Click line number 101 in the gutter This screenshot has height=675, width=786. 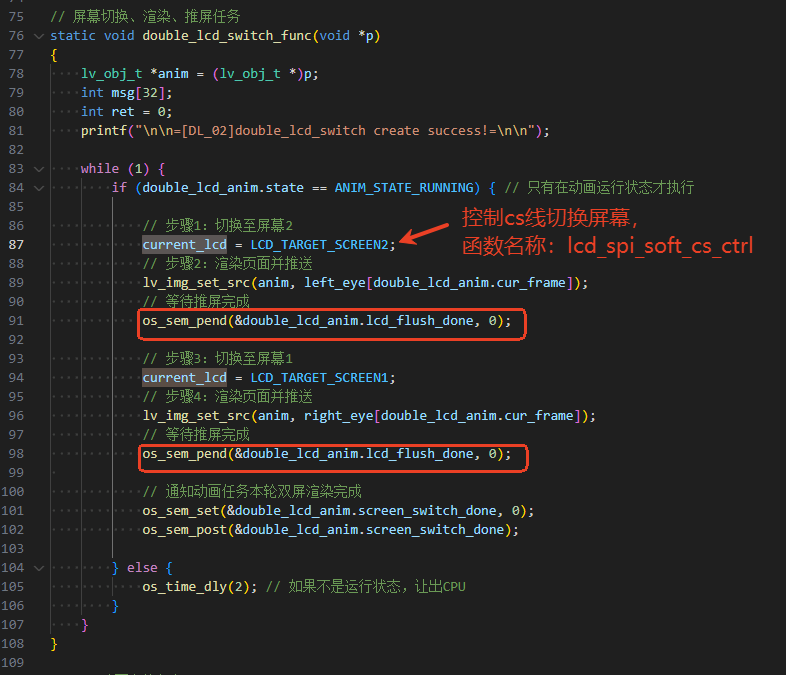coord(13,511)
